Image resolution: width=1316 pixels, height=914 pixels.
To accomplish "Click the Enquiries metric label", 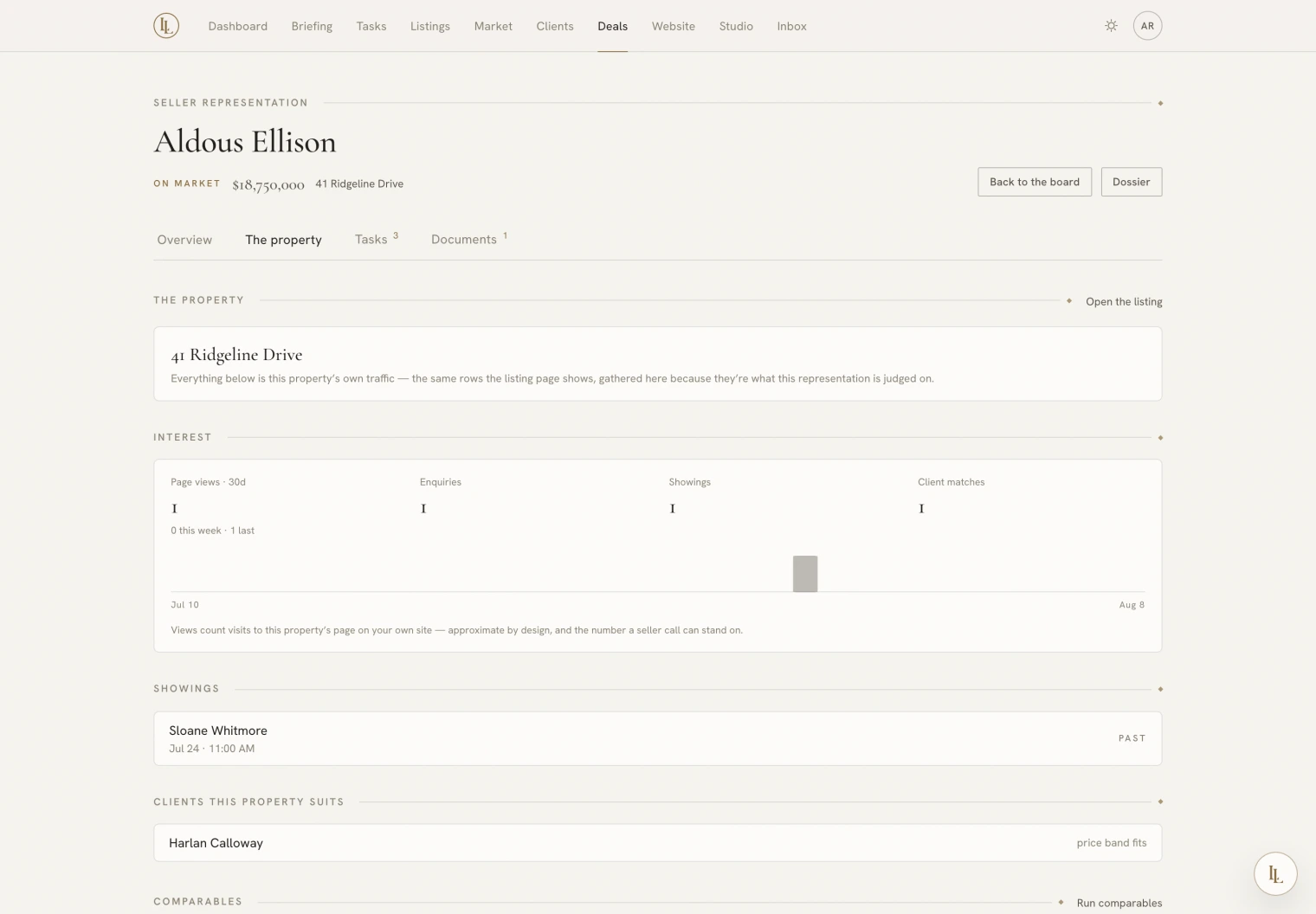I will [x=441, y=482].
